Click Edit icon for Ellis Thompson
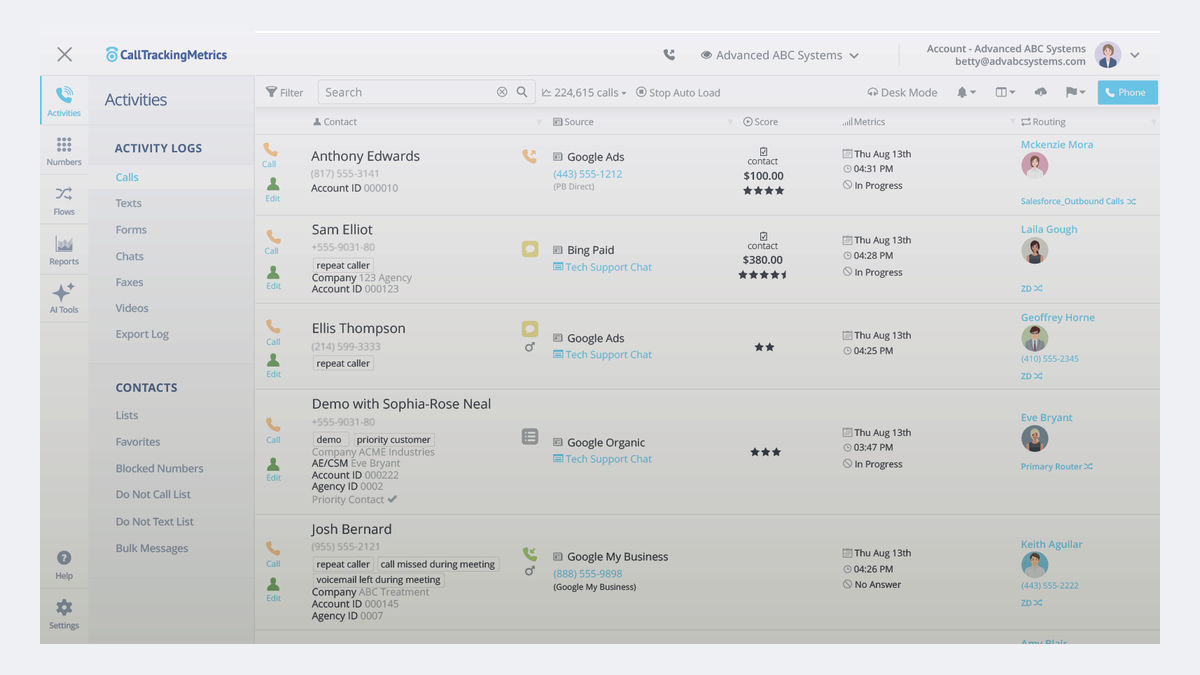The width and height of the screenshot is (1200, 675). point(273,366)
